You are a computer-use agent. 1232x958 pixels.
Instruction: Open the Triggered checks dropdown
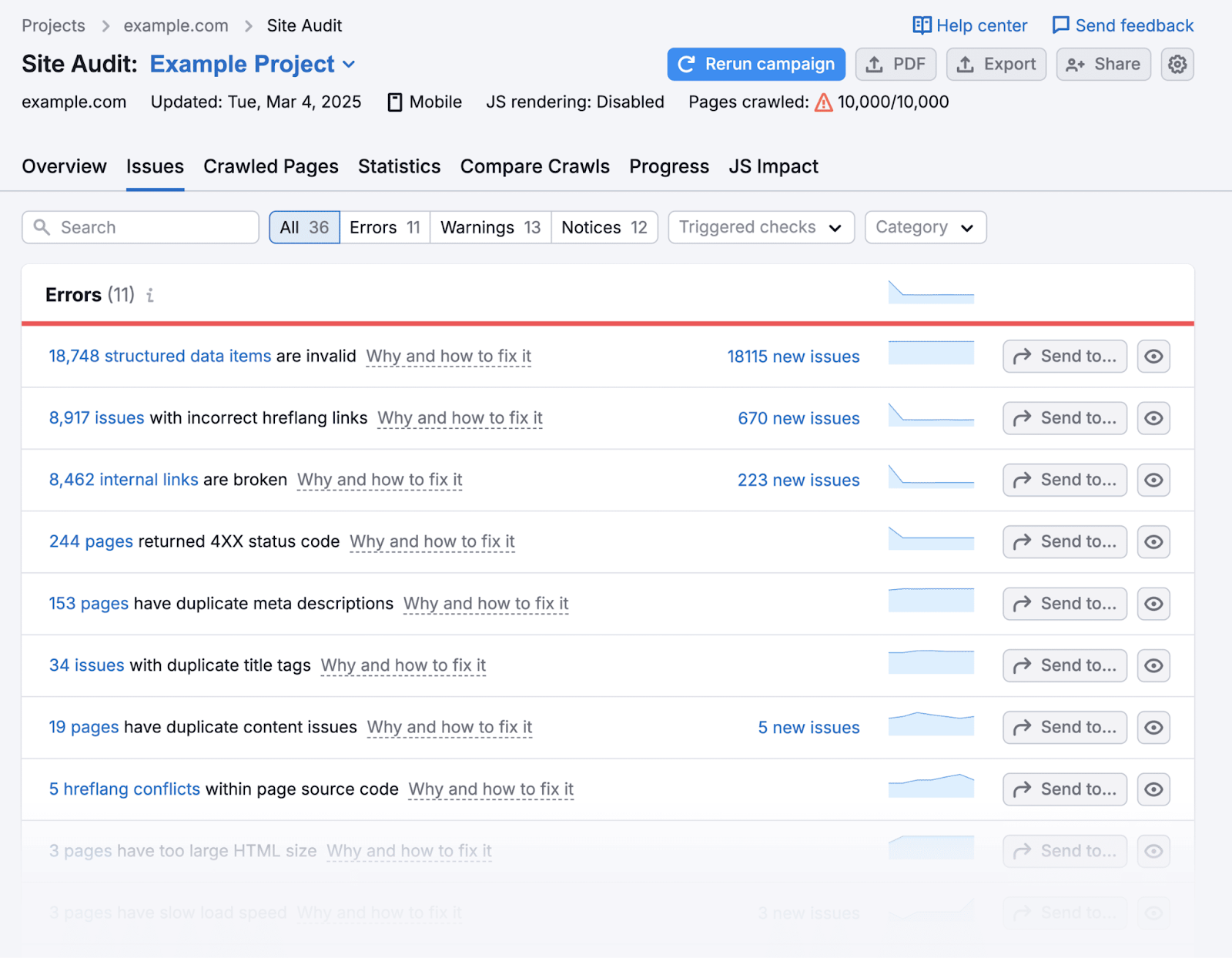tap(760, 227)
